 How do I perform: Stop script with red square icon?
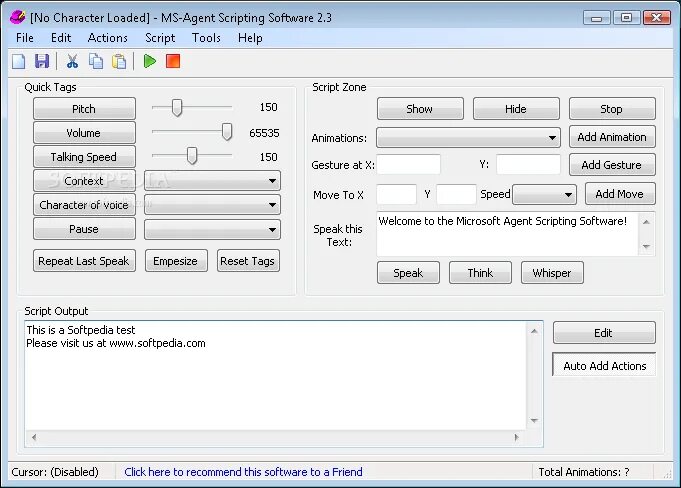pyautogui.click(x=173, y=61)
